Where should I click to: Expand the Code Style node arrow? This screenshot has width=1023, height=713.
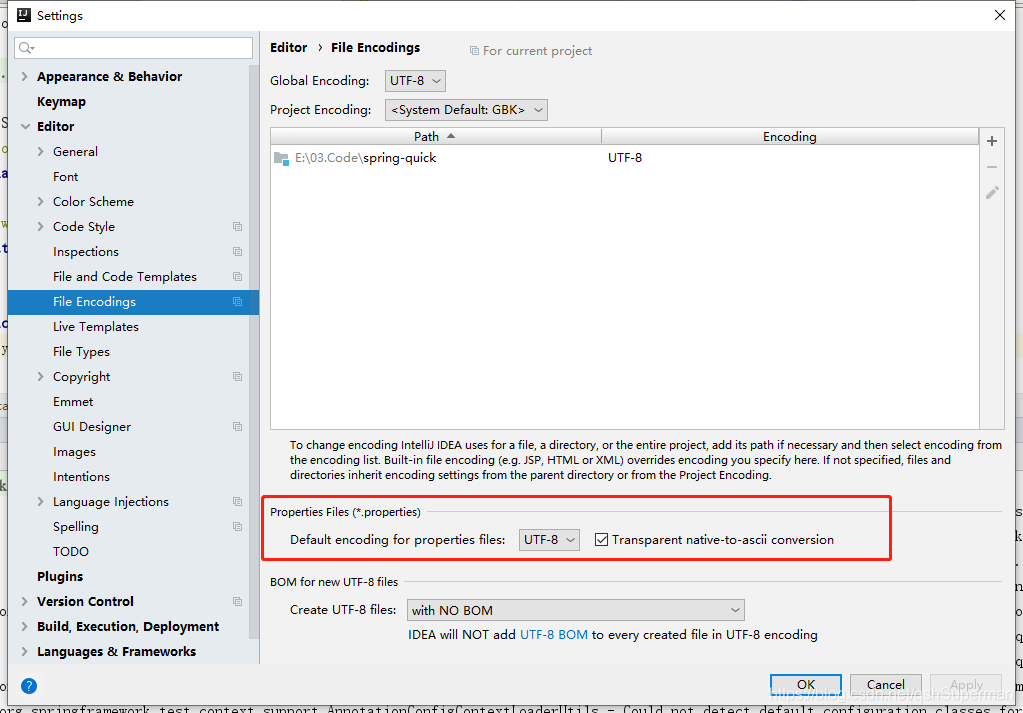pyautogui.click(x=40, y=226)
